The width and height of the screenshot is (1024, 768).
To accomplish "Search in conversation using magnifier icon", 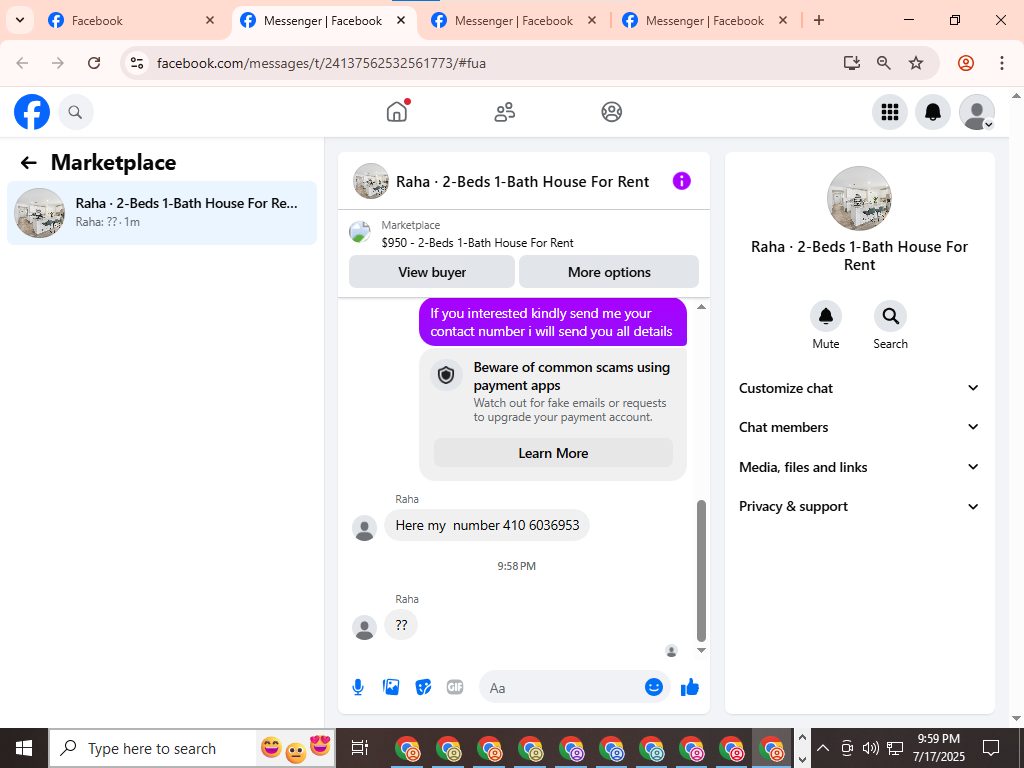I will point(890,316).
